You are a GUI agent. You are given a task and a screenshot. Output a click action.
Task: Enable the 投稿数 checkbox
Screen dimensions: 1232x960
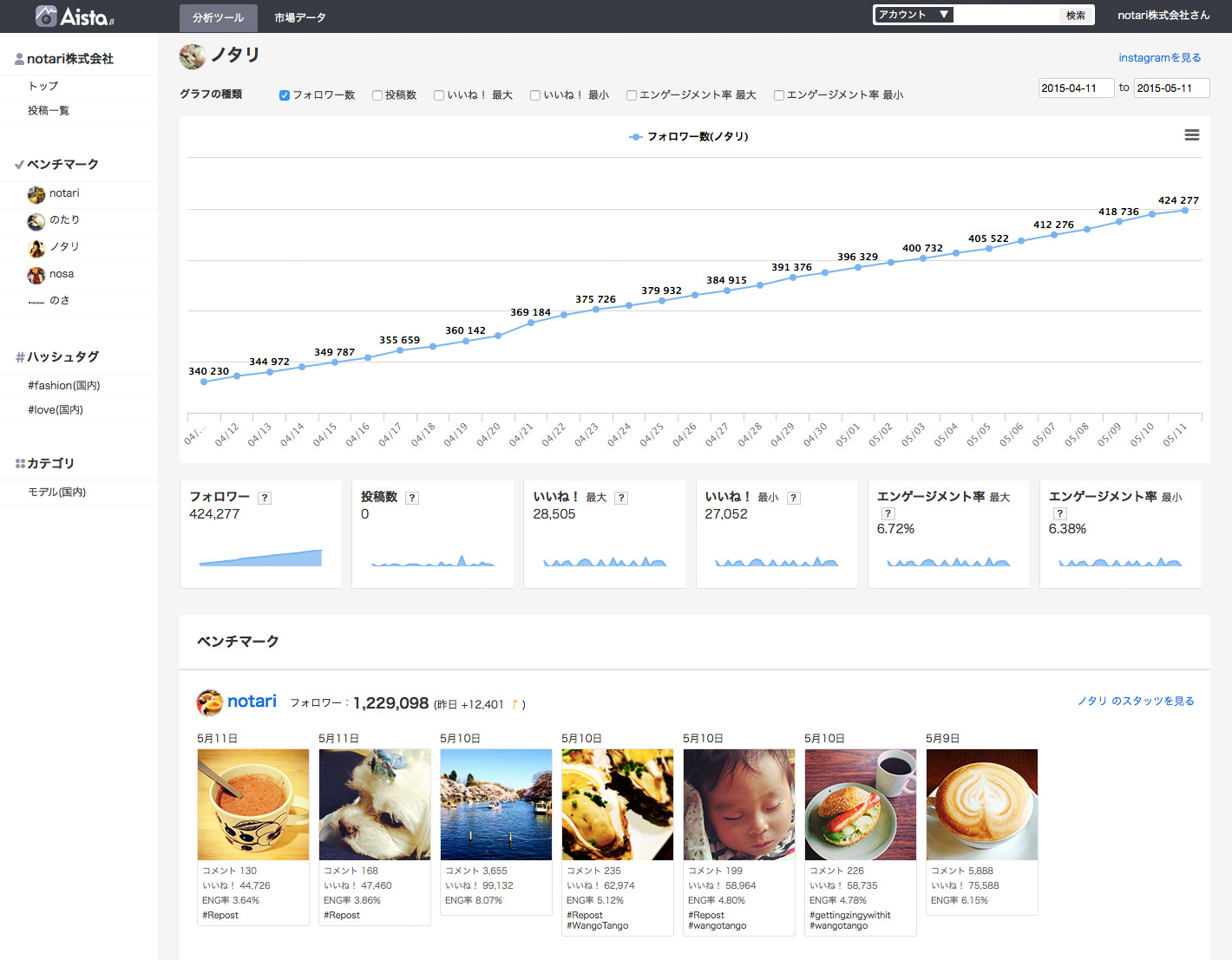click(x=377, y=95)
